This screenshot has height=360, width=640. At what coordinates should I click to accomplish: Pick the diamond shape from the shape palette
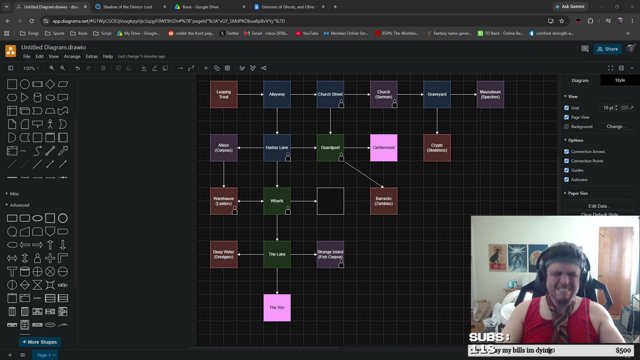50,84
